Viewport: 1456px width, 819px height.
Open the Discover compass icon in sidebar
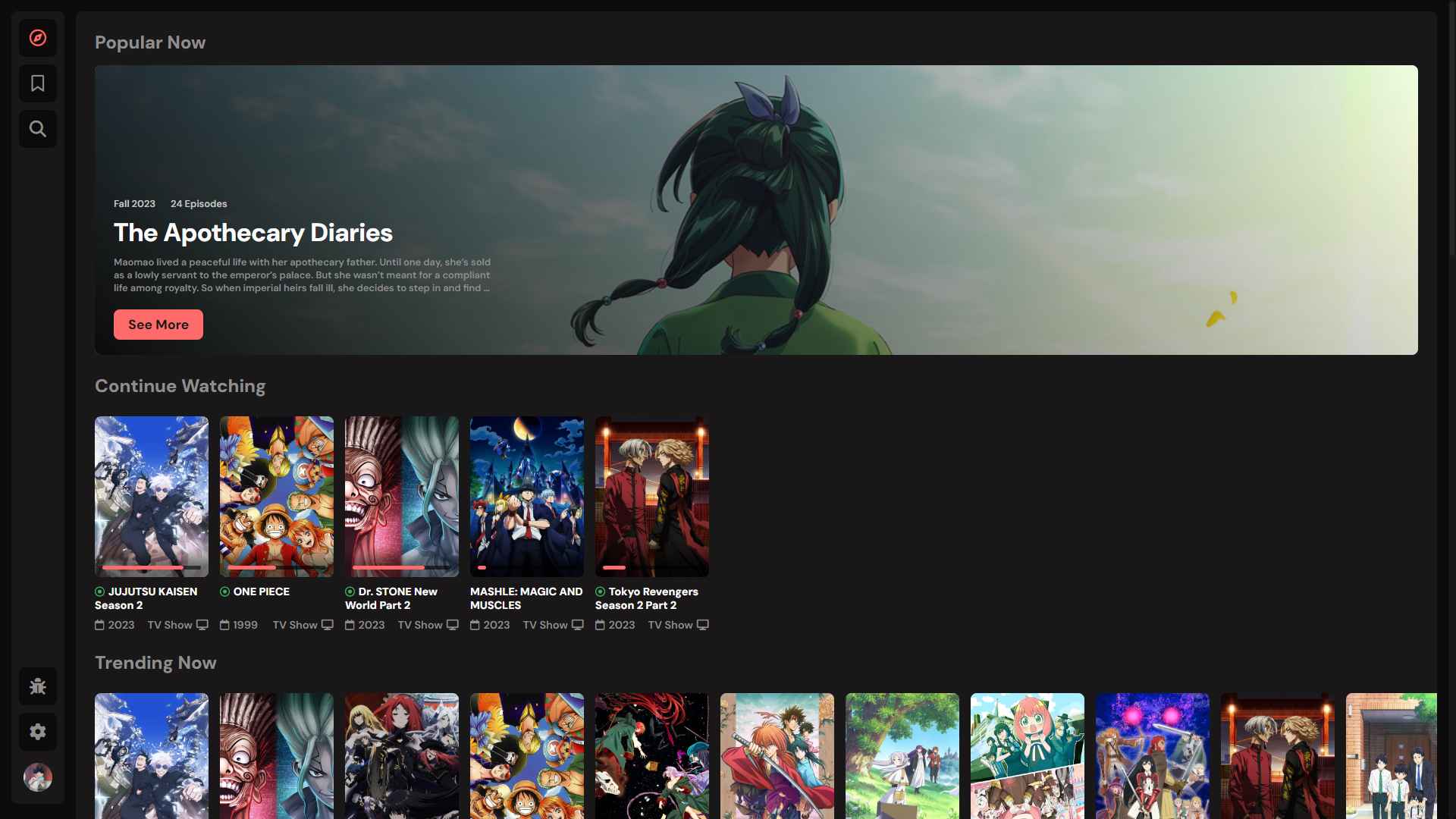click(x=38, y=38)
